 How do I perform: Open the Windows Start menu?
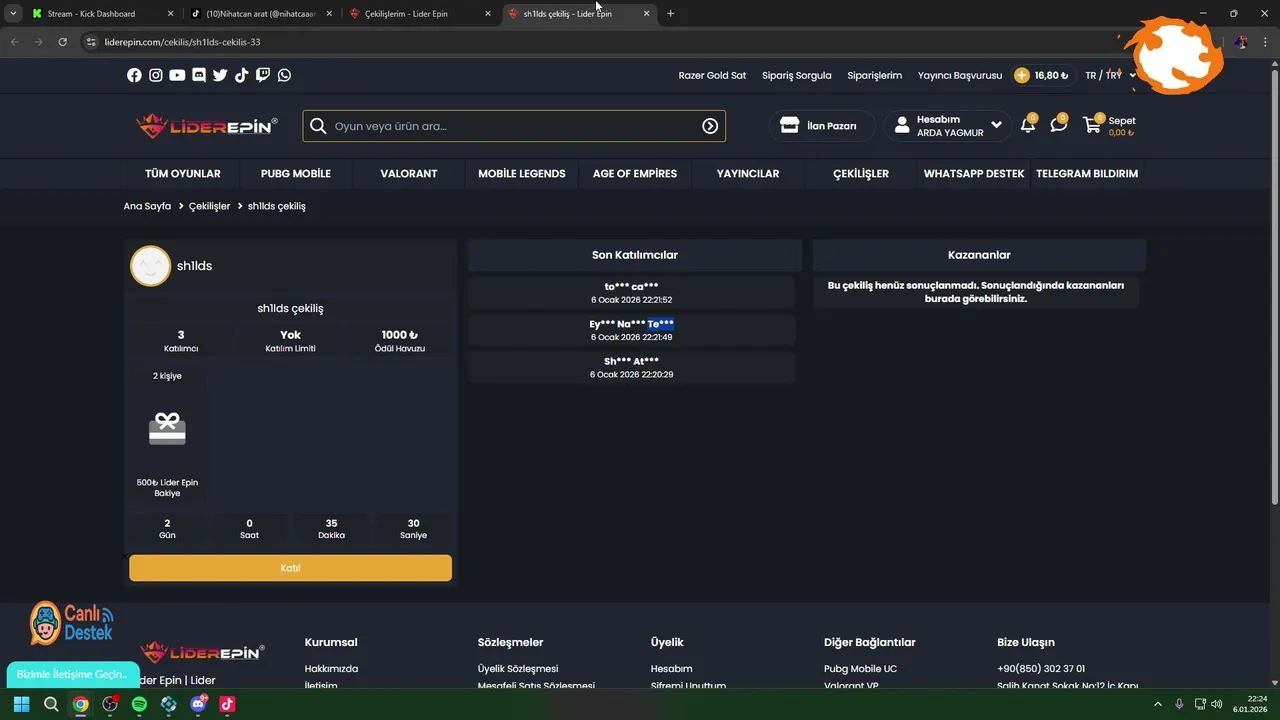[21, 704]
